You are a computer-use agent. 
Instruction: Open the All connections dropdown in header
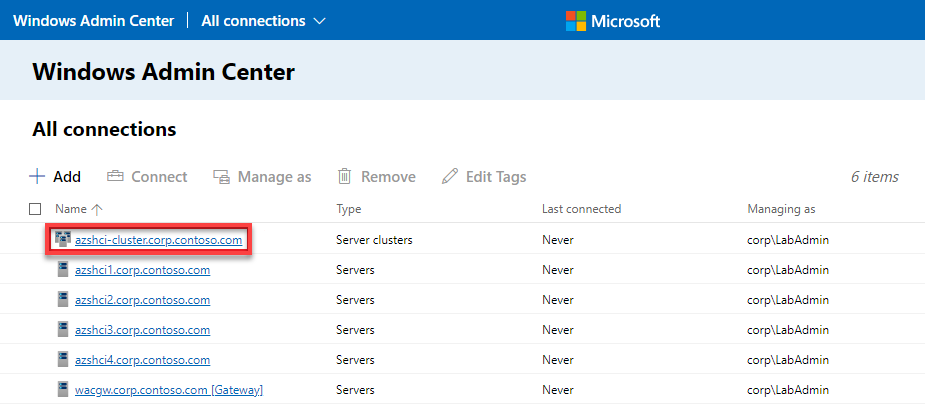(x=263, y=21)
